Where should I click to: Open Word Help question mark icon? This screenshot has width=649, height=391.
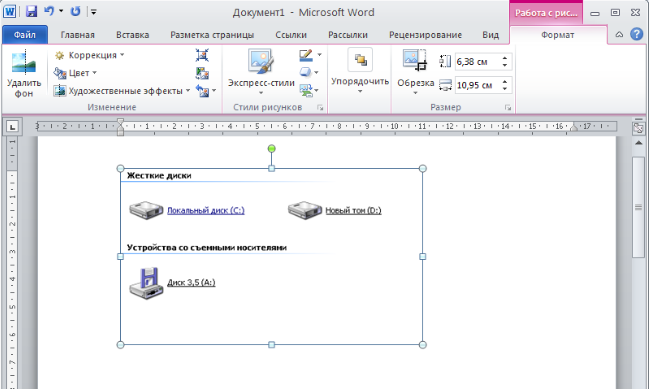point(637,35)
